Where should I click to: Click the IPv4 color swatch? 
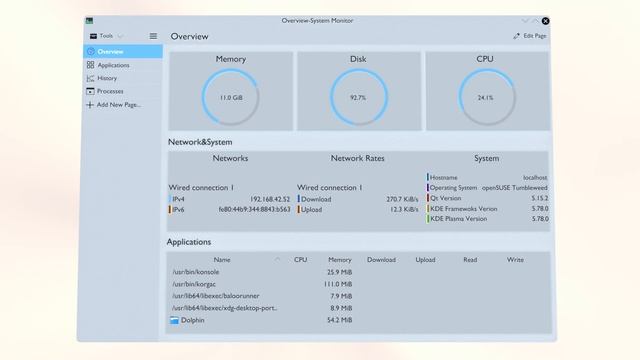click(170, 199)
